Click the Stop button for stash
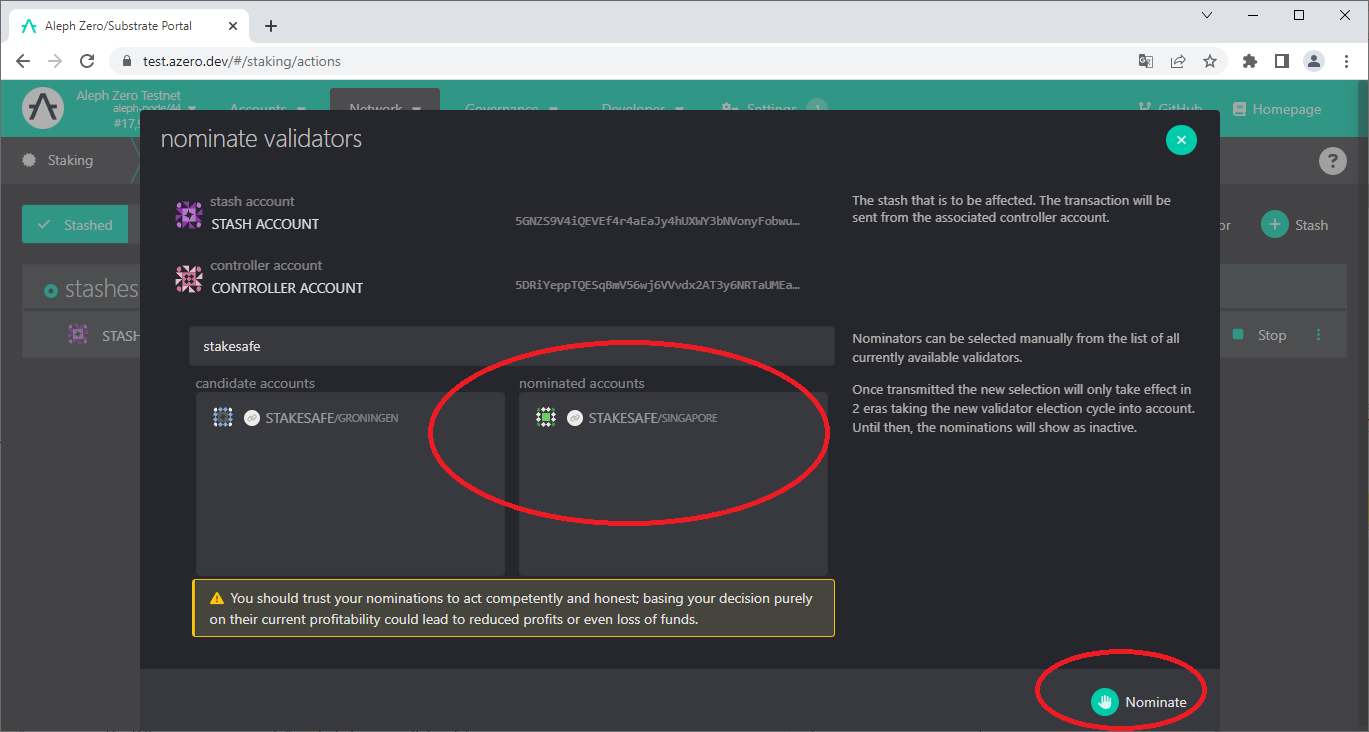Image resolution: width=1369 pixels, height=732 pixels. [x=1260, y=335]
